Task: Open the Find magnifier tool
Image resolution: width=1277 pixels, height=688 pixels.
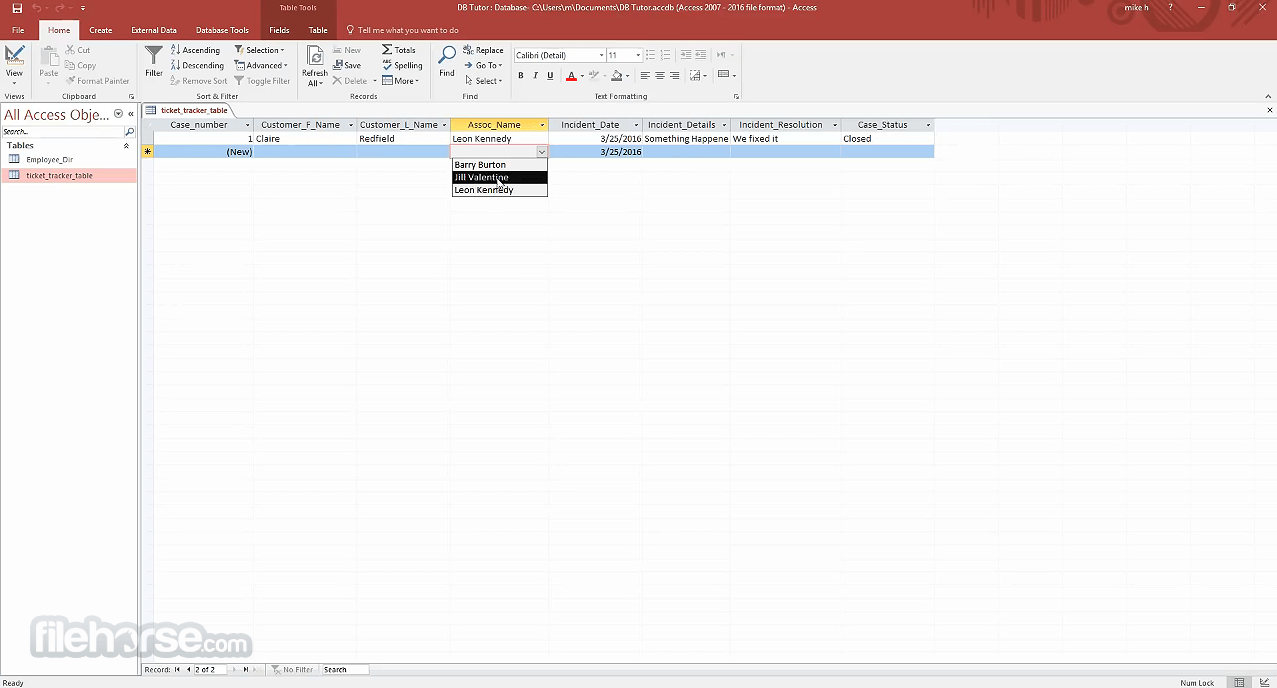Action: [x=447, y=62]
